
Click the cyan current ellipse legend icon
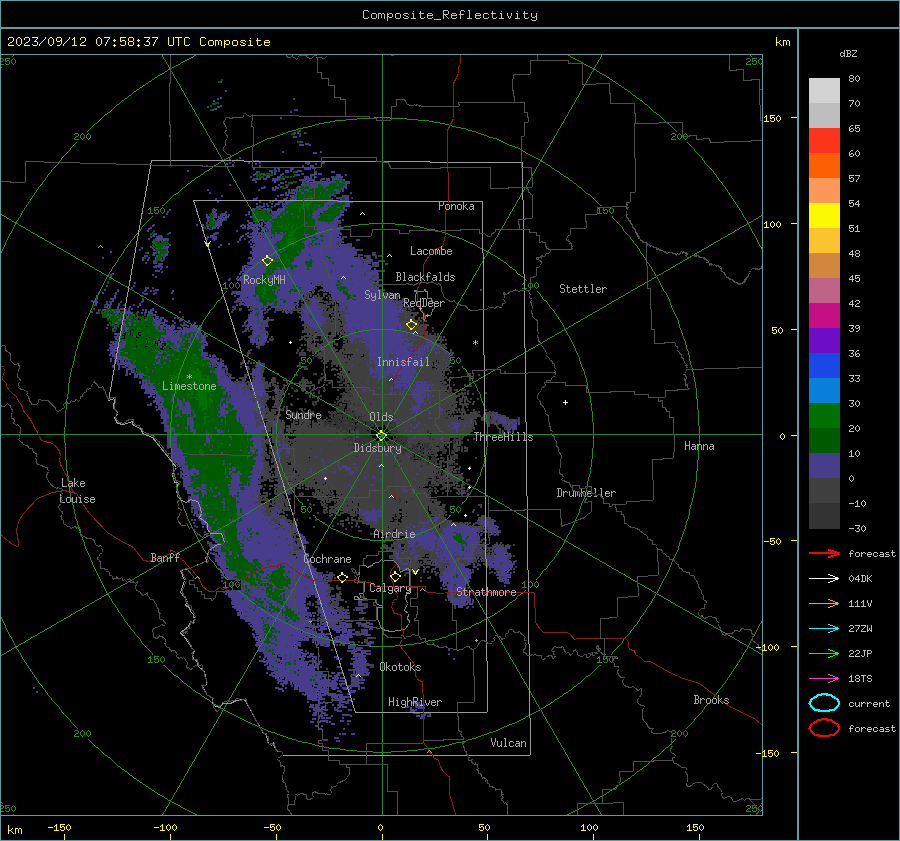click(824, 703)
